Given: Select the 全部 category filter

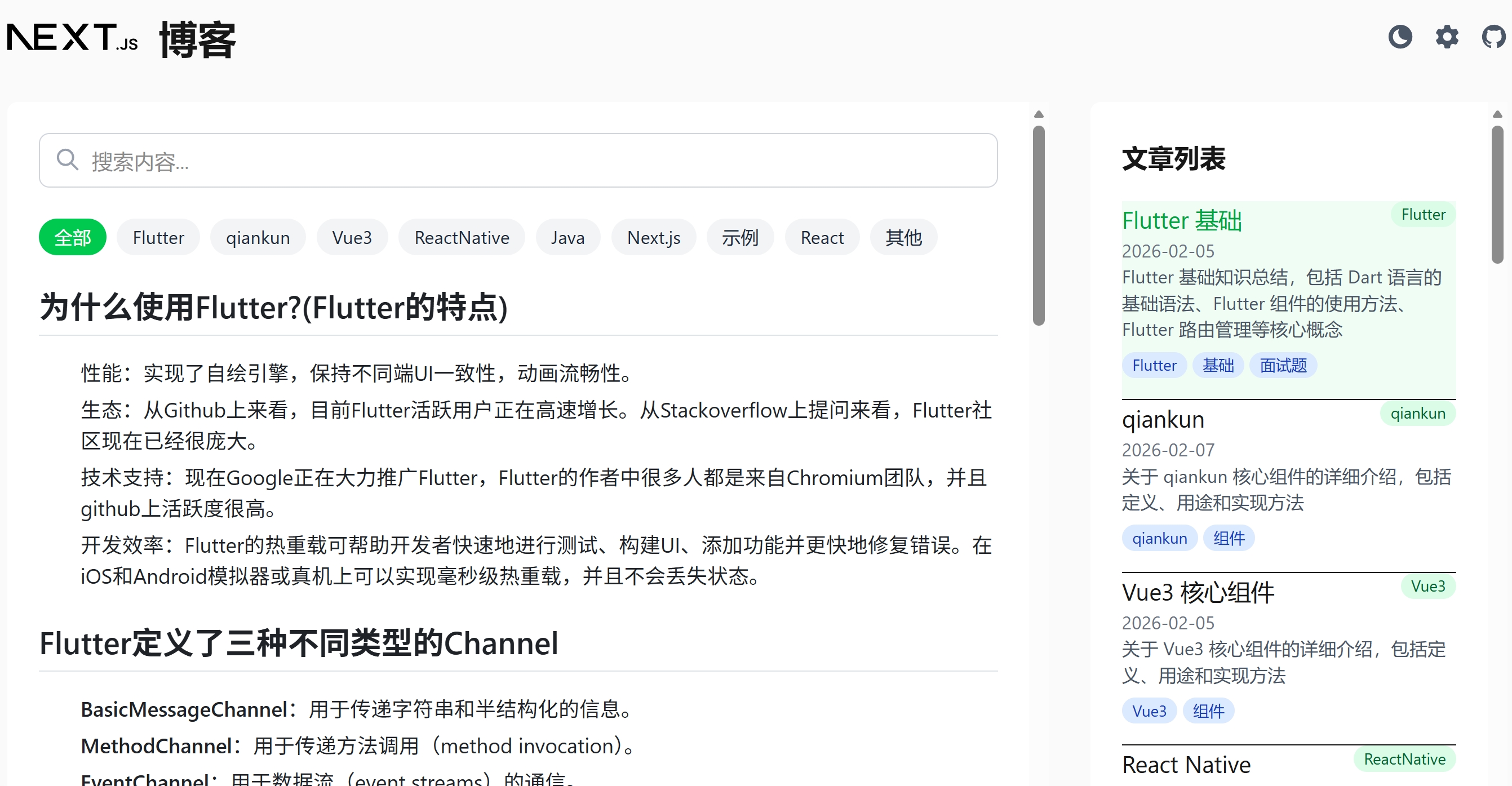Looking at the screenshot, I should (x=73, y=238).
